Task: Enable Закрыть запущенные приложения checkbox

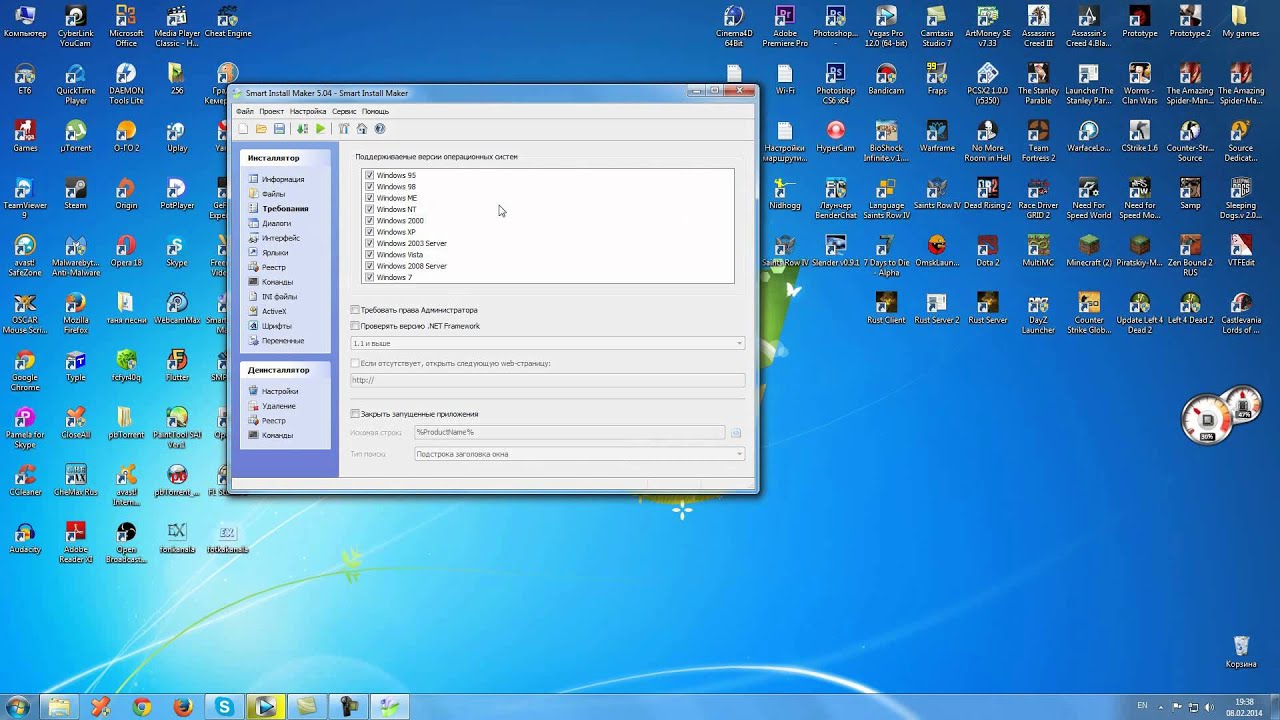Action: (355, 414)
